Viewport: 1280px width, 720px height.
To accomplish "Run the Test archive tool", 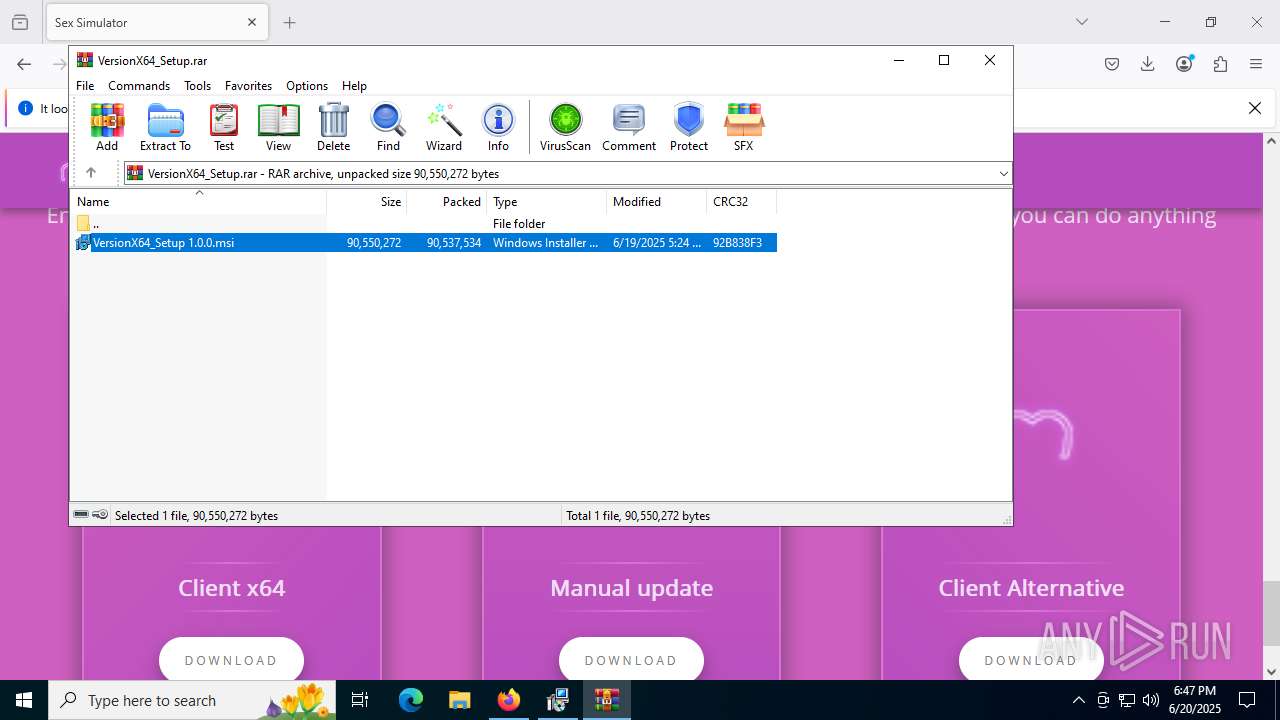I will [224, 127].
